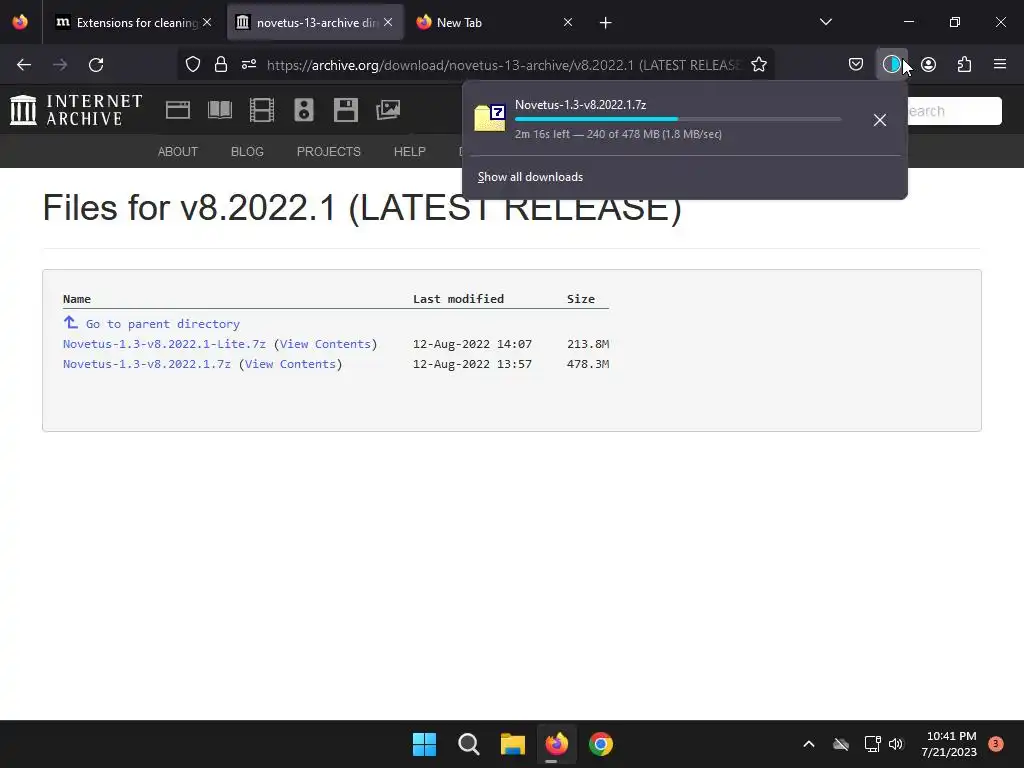The image size is (1024, 768).
Task: Open the Video film icon in Archive header
Action: [262, 110]
